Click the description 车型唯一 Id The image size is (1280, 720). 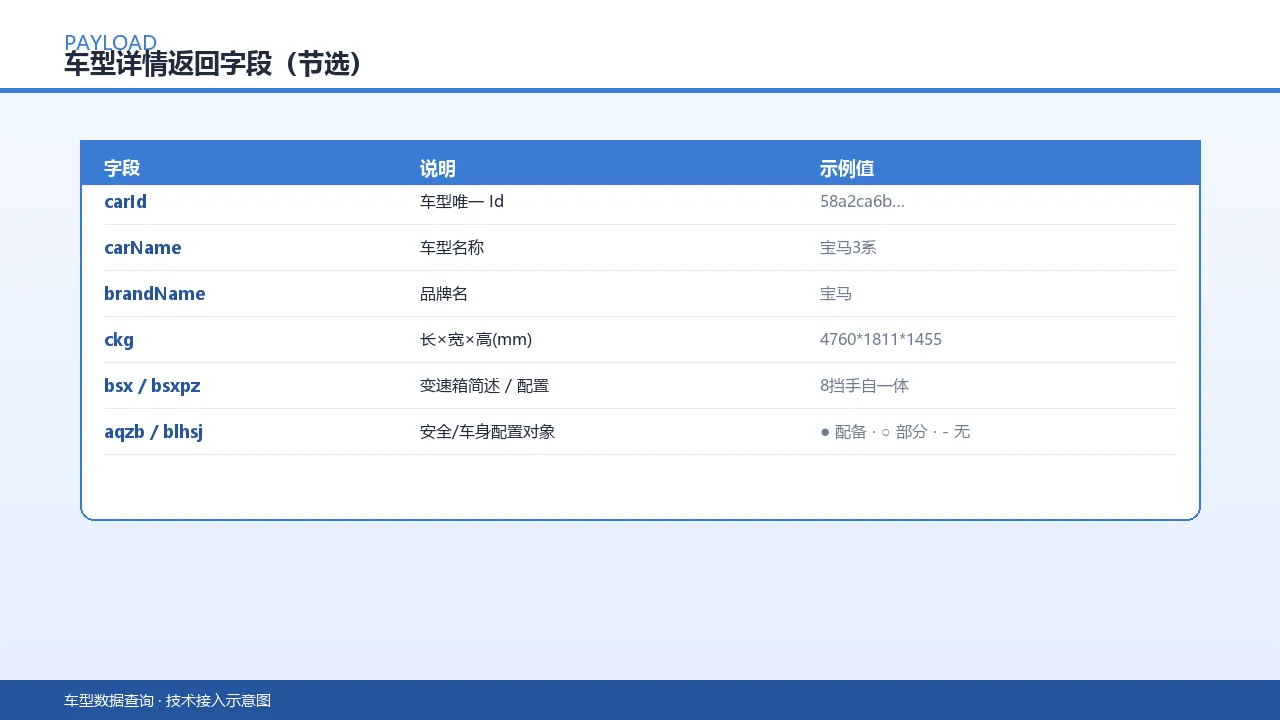(x=462, y=202)
